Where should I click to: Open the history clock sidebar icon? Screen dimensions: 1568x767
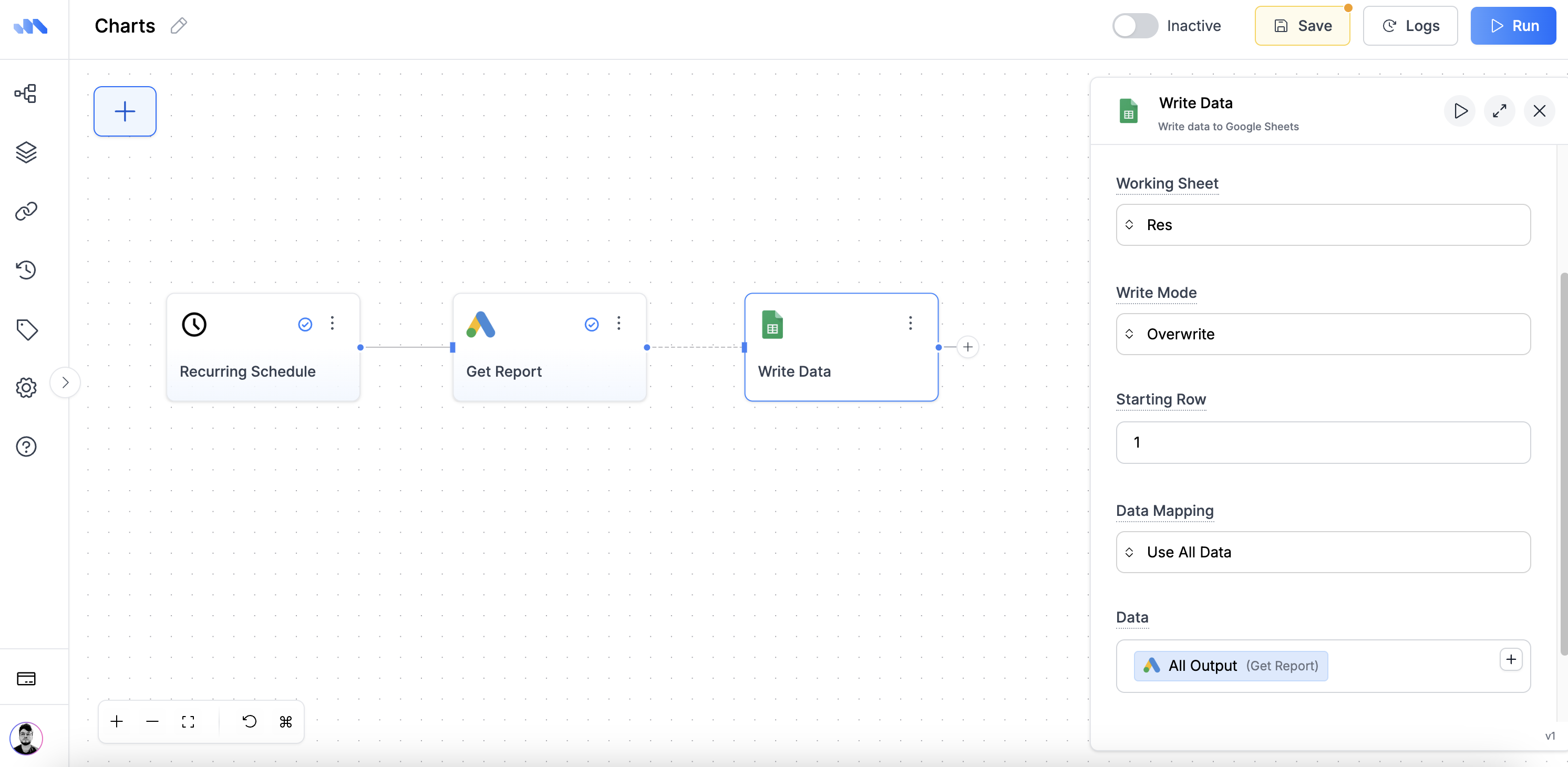tap(26, 270)
